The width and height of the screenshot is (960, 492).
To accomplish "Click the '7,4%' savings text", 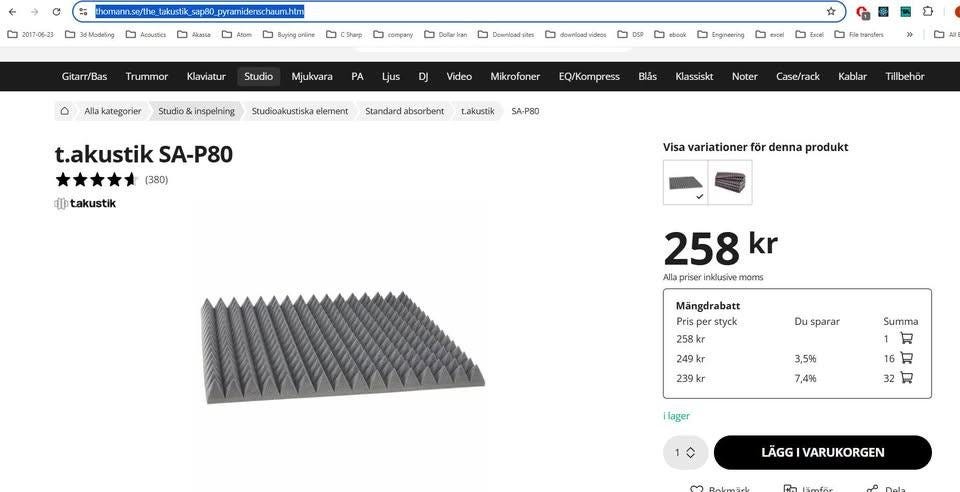I will pyautogui.click(x=805, y=379).
